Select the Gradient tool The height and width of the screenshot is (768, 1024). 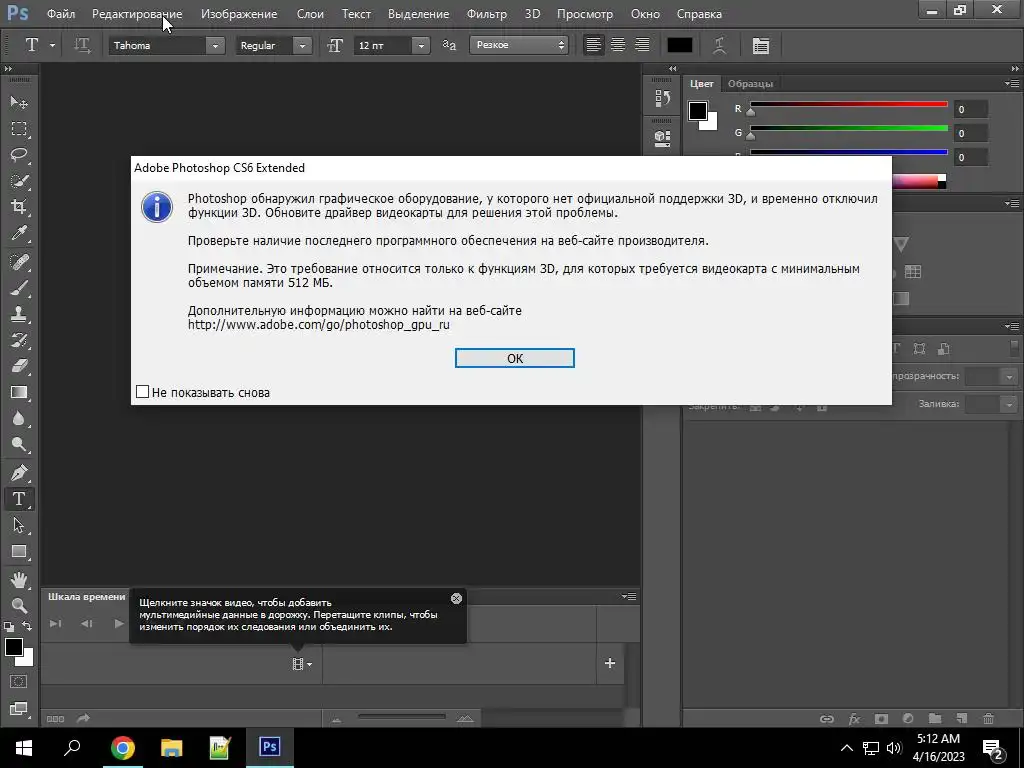coord(18,392)
